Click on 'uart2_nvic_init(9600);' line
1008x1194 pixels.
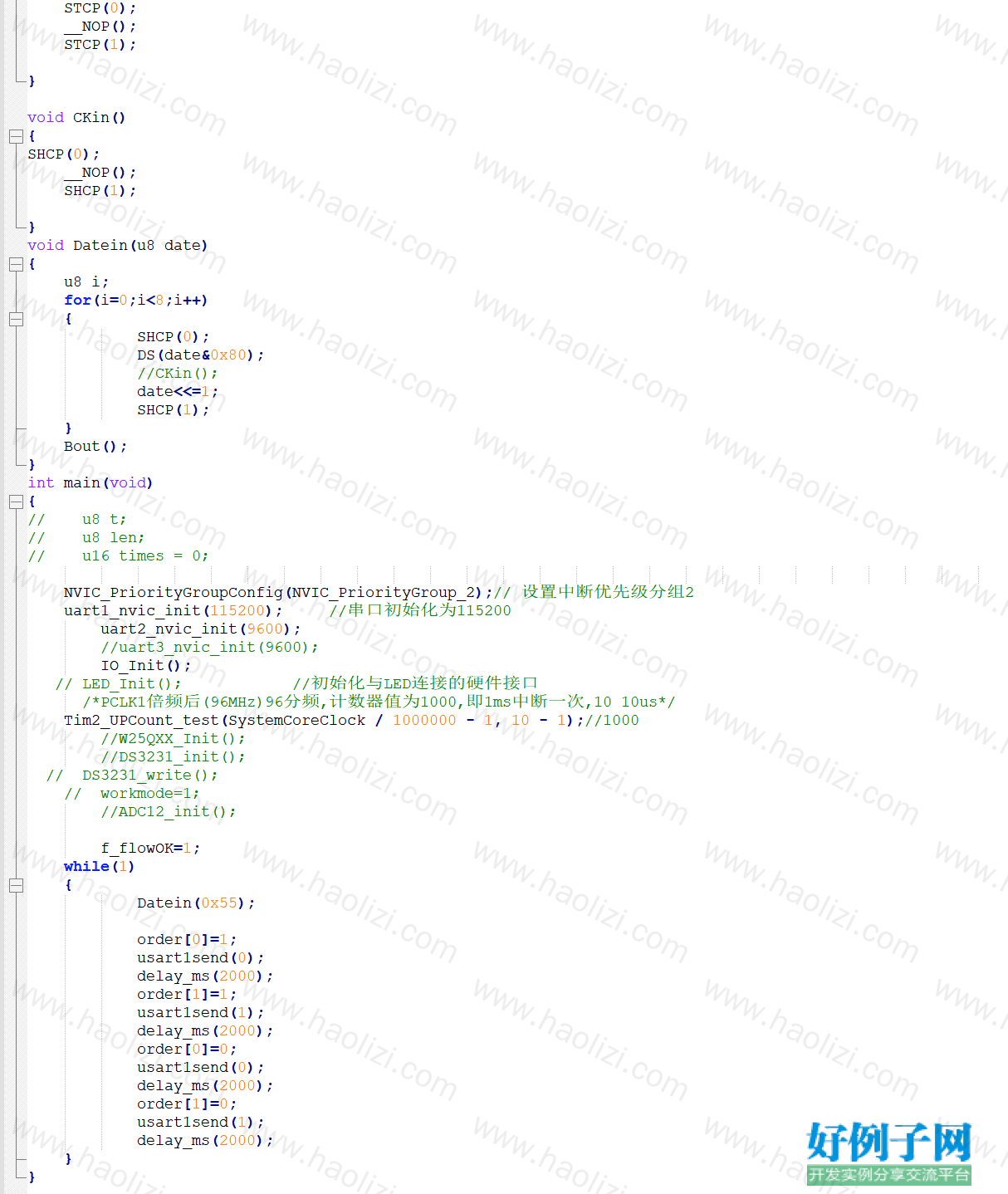(200, 629)
